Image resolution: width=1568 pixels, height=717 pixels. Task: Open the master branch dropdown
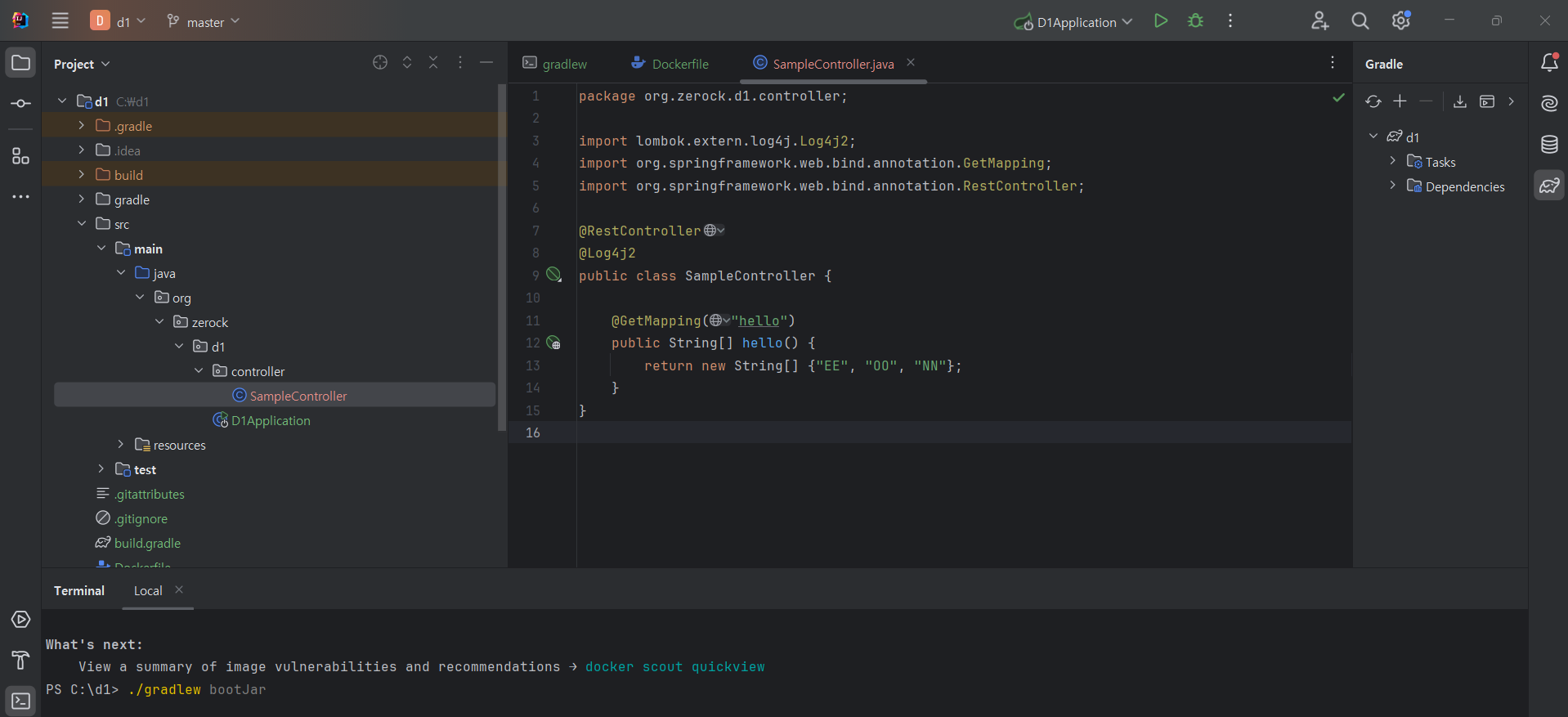pos(204,22)
